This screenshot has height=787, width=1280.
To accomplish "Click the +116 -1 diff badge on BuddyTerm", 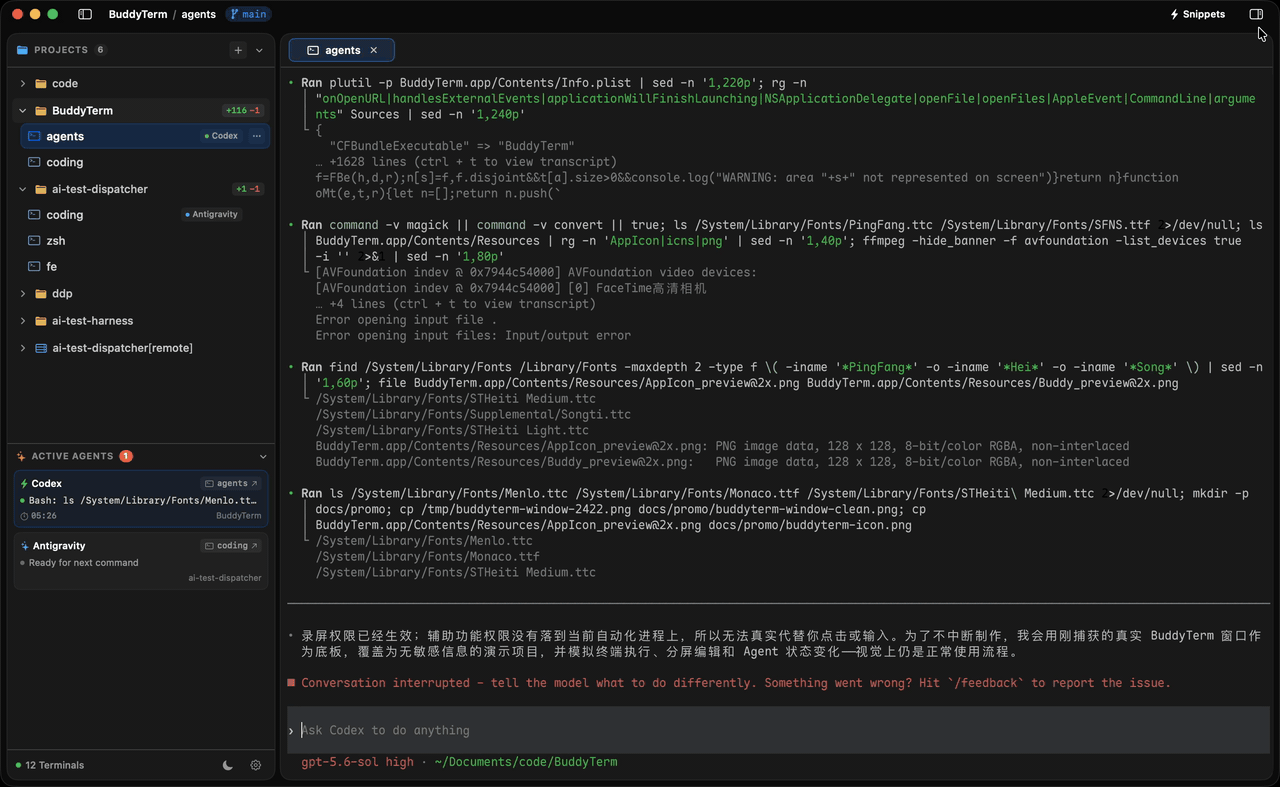I will point(243,111).
